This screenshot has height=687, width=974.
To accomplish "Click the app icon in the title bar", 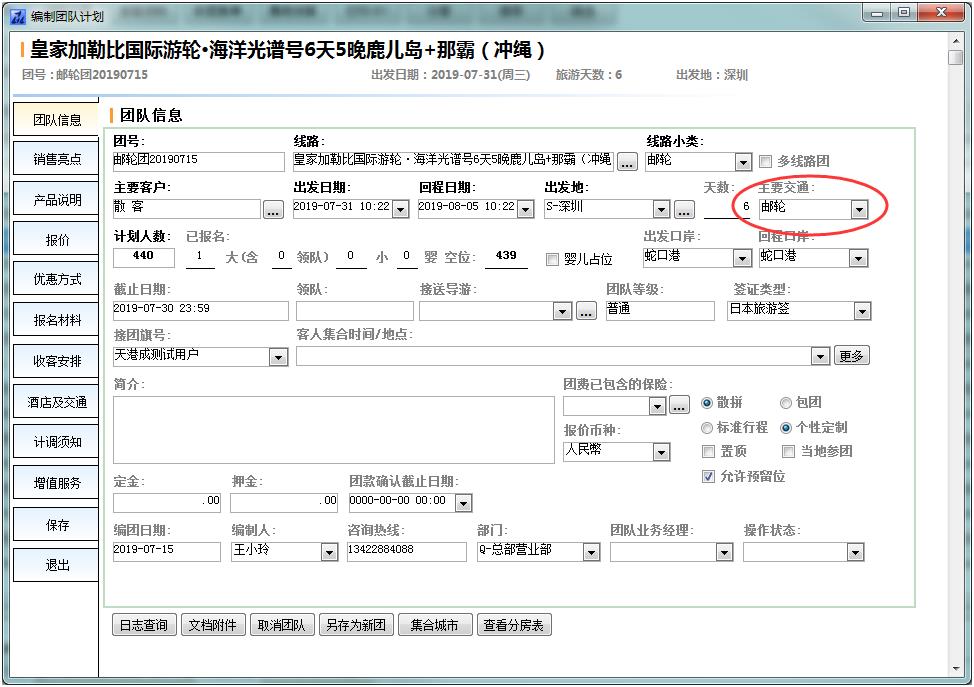I will coord(17,15).
